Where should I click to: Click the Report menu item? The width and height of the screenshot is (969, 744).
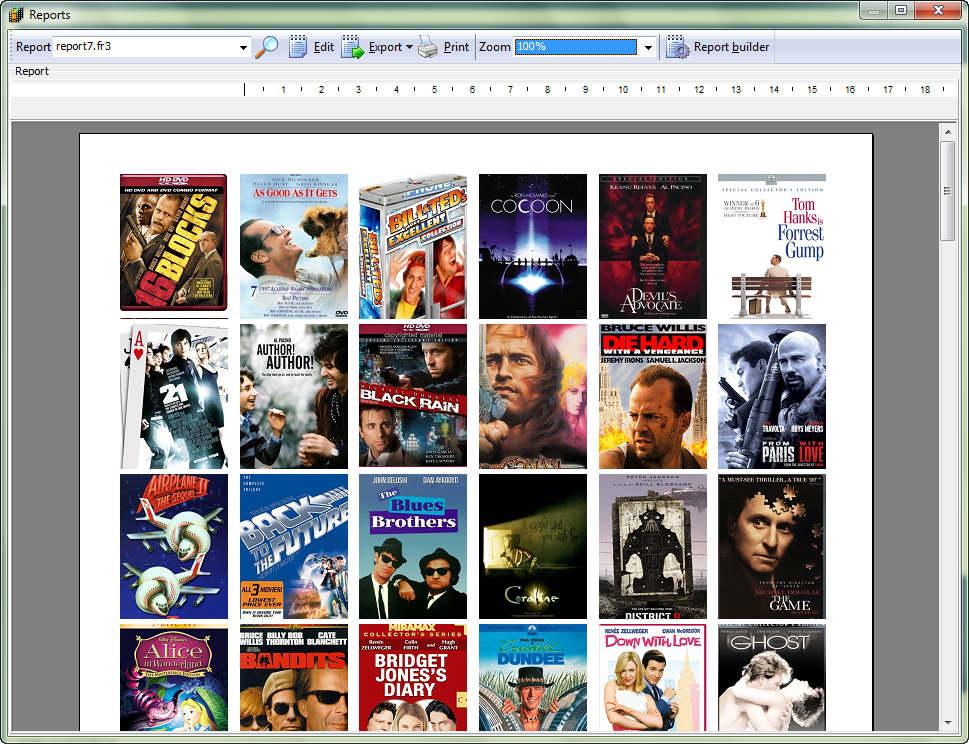coord(32,71)
